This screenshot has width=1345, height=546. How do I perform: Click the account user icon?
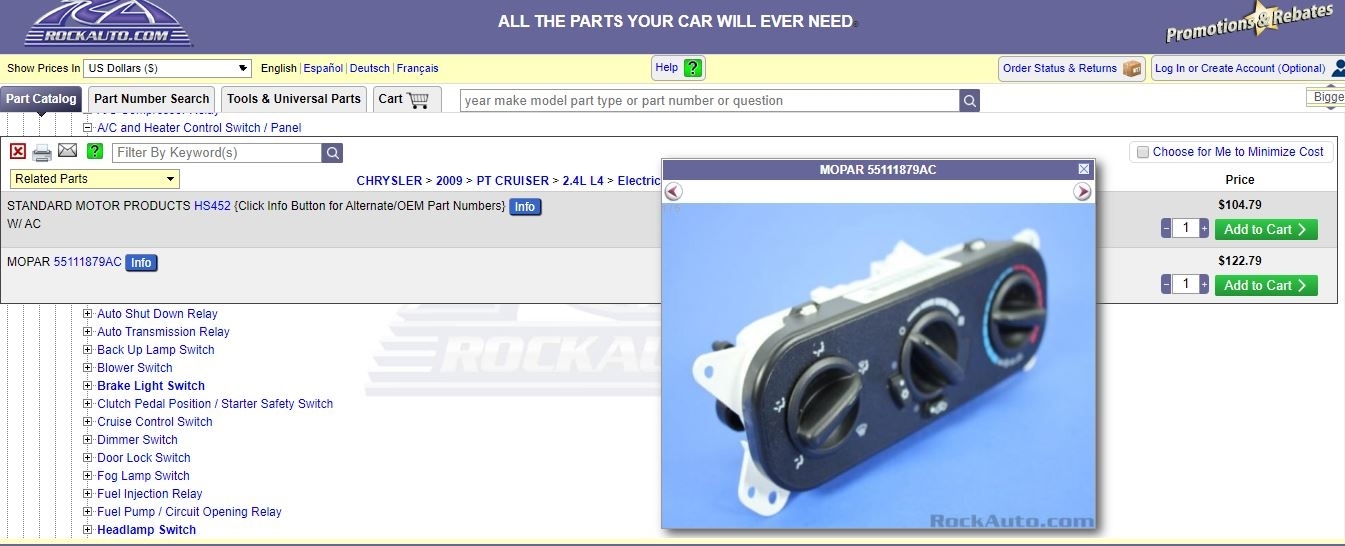coord(1338,68)
